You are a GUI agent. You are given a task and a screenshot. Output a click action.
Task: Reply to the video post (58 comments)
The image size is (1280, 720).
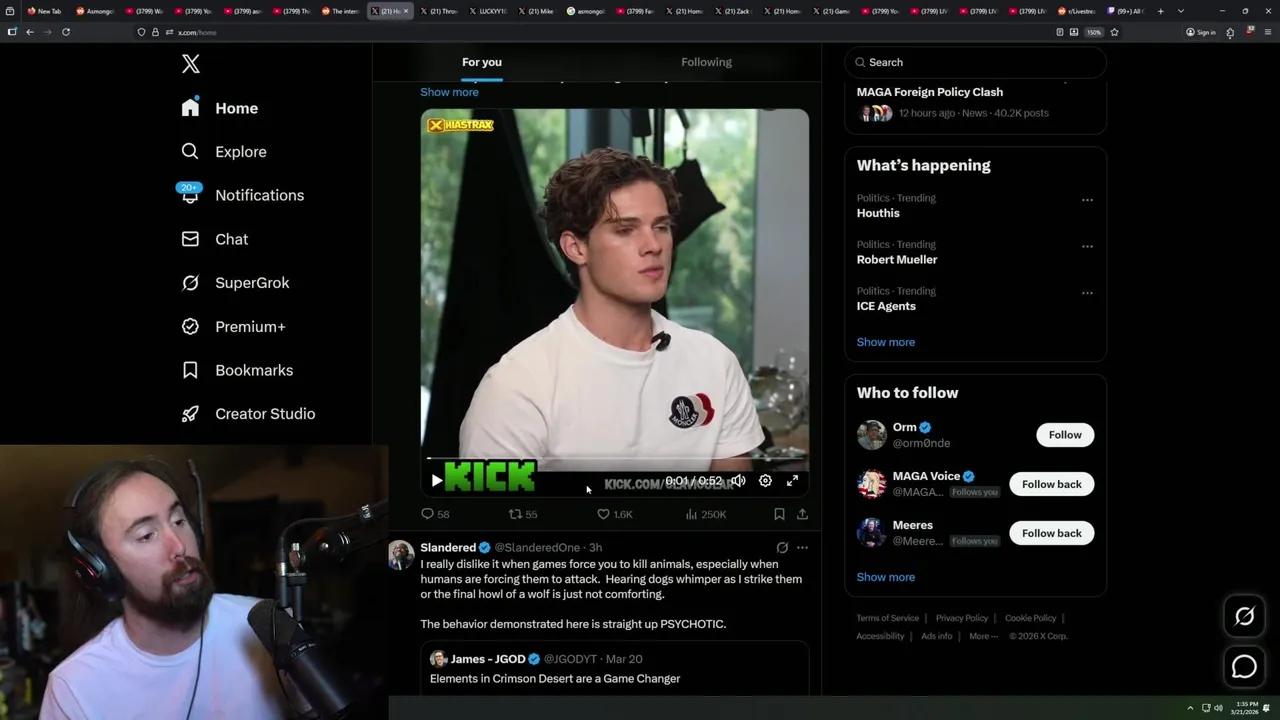(435, 514)
